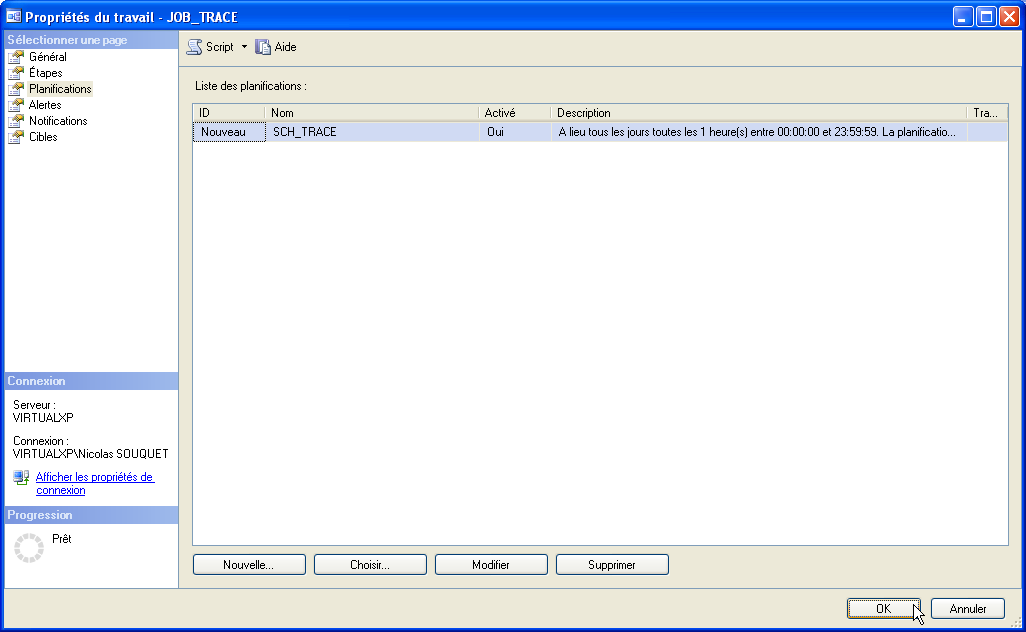The width and height of the screenshot is (1026, 632).
Task: Sort by the Nom column header
Action: click(x=370, y=113)
